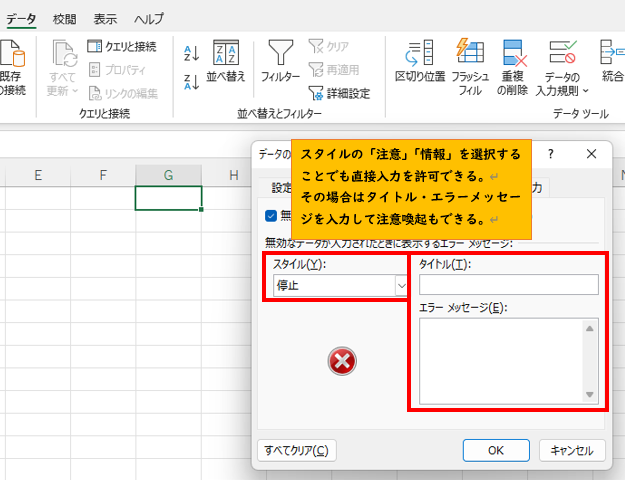The width and height of the screenshot is (625, 480).
Task: Switch to the 設定 dialog tab
Action: click(281, 187)
